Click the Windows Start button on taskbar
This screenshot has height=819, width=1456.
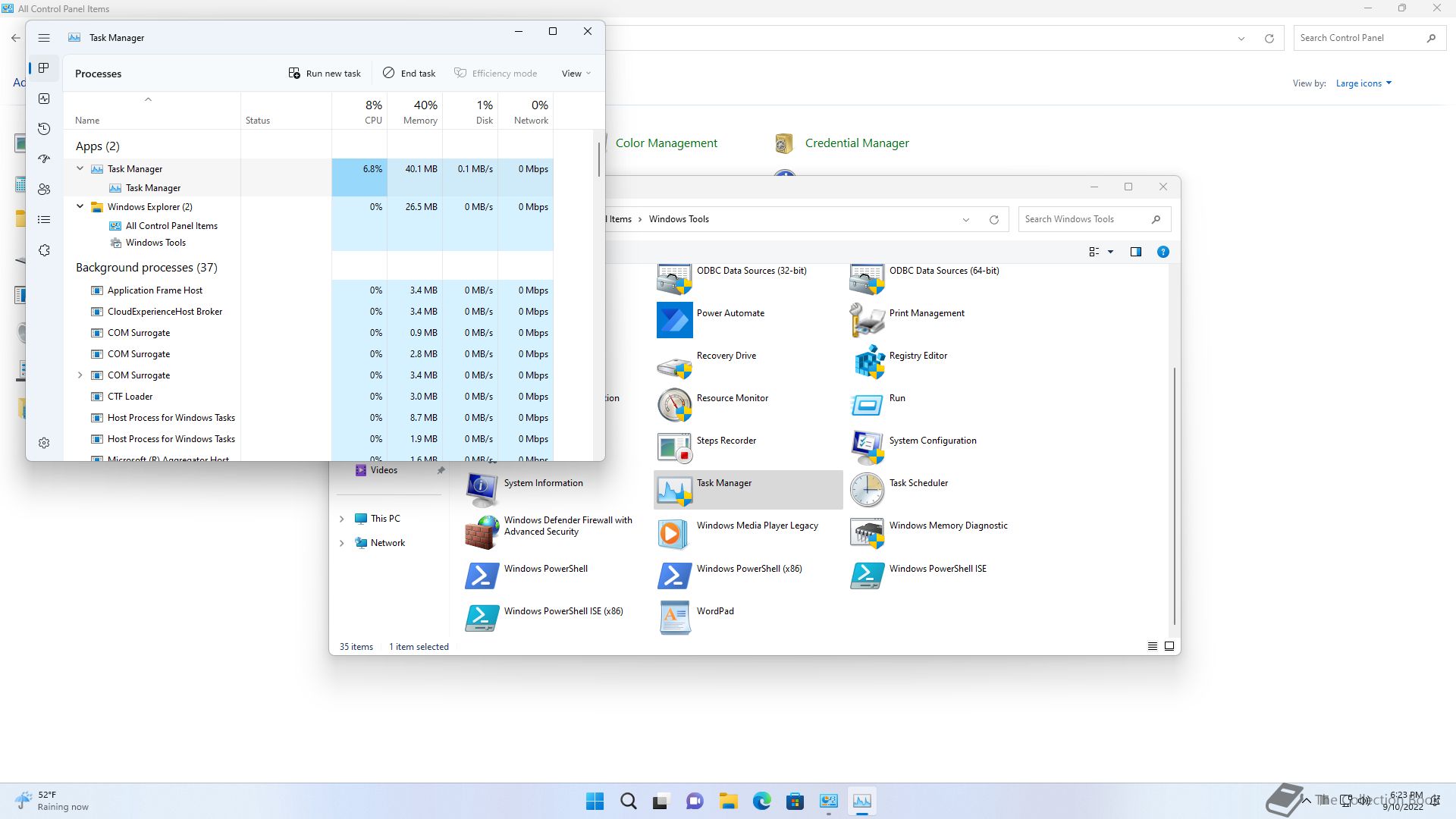[x=595, y=801]
